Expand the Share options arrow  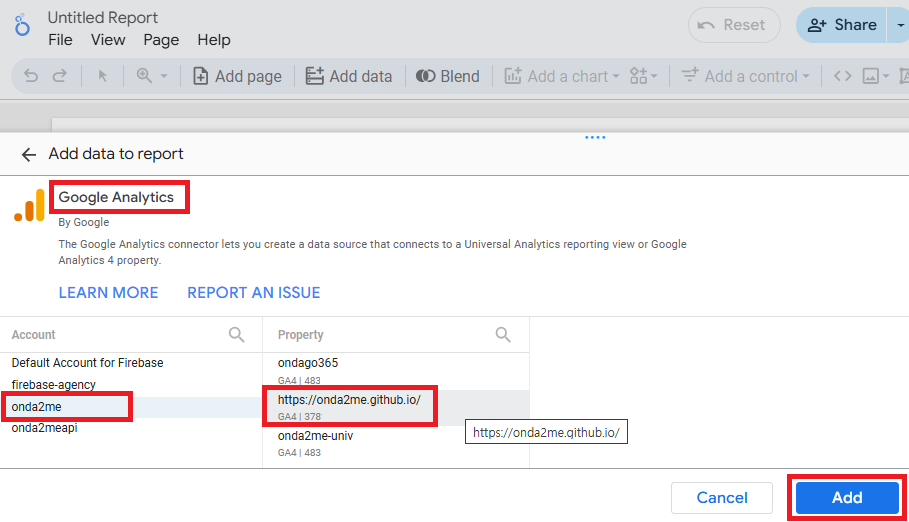899,25
